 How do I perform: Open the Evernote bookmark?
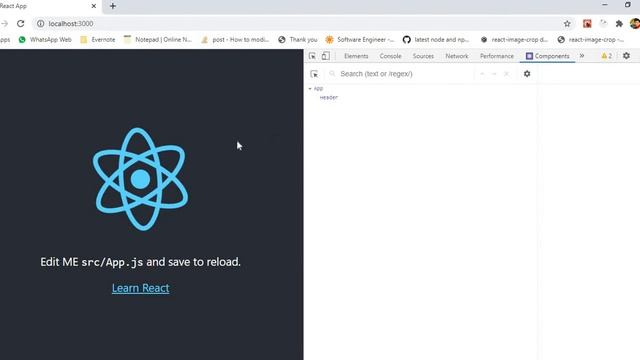(98, 40)
